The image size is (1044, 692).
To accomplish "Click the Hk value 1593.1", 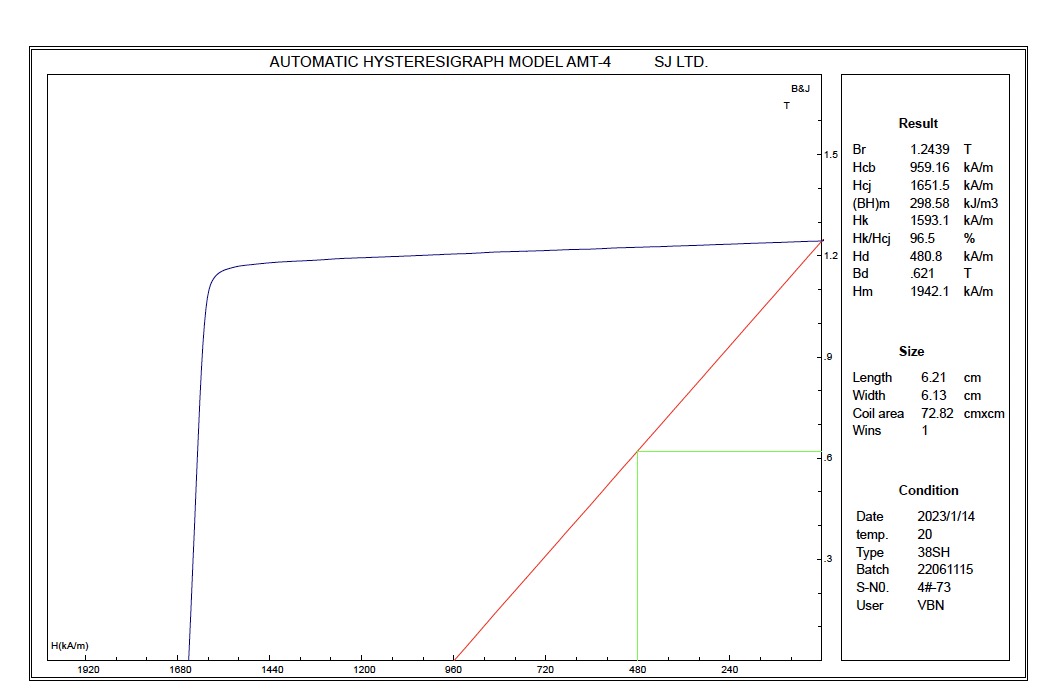I will [929, 220].
